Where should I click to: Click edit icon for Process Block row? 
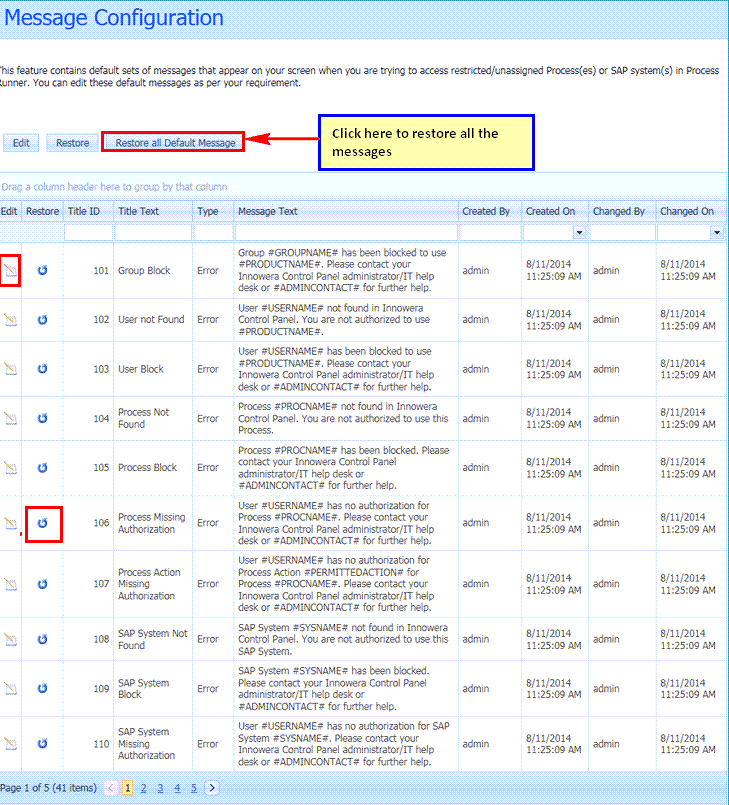tap(10, 468)
